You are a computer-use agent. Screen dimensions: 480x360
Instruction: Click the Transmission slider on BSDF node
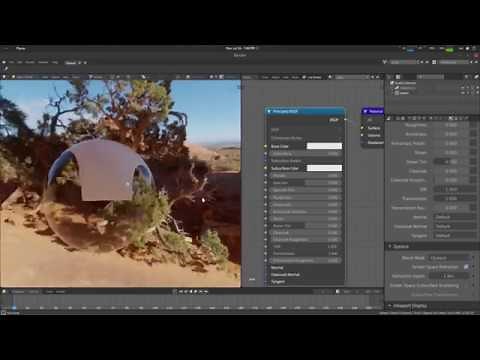point(305,253)
